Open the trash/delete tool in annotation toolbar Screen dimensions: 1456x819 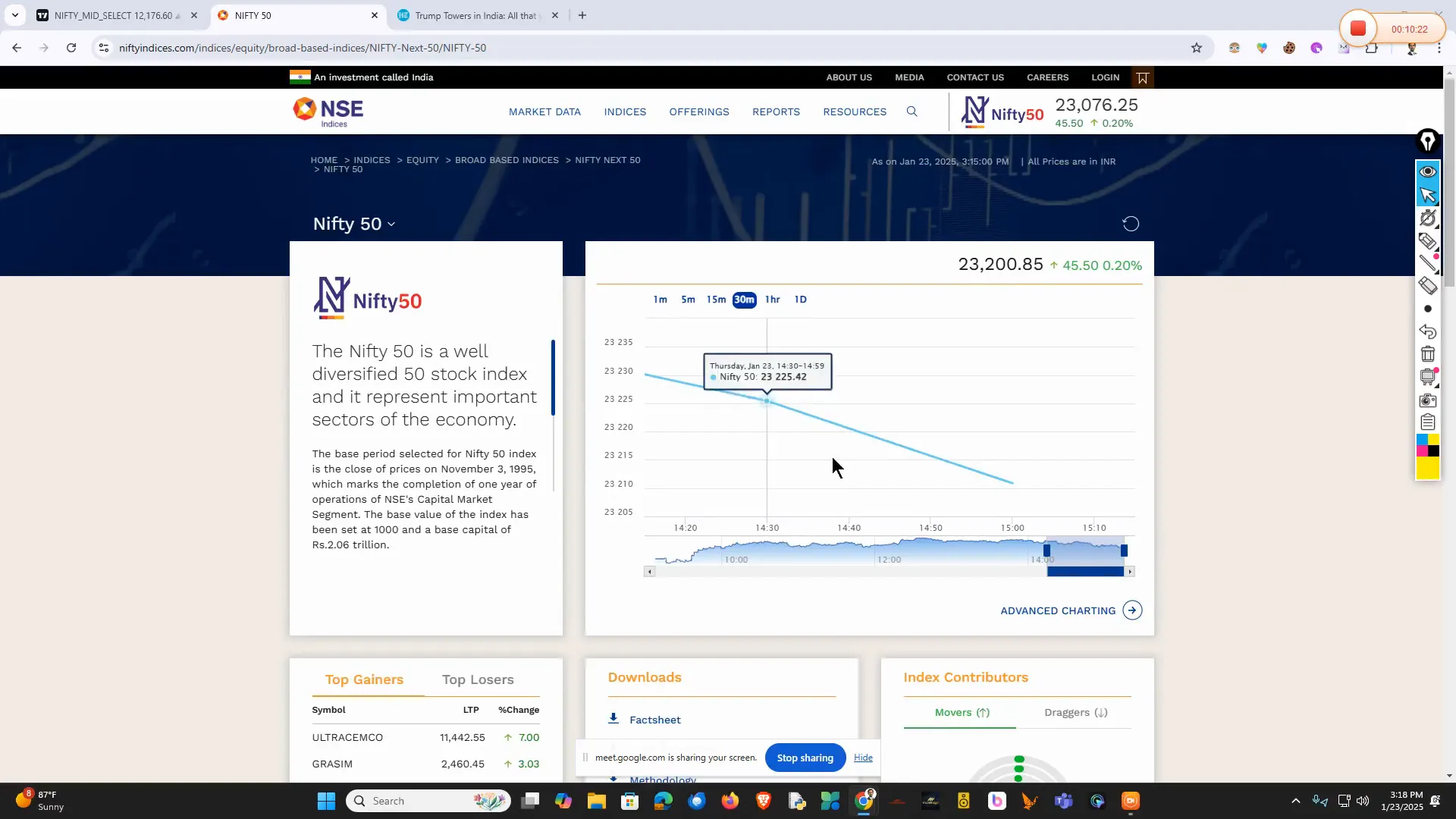tap(1429, 354)
